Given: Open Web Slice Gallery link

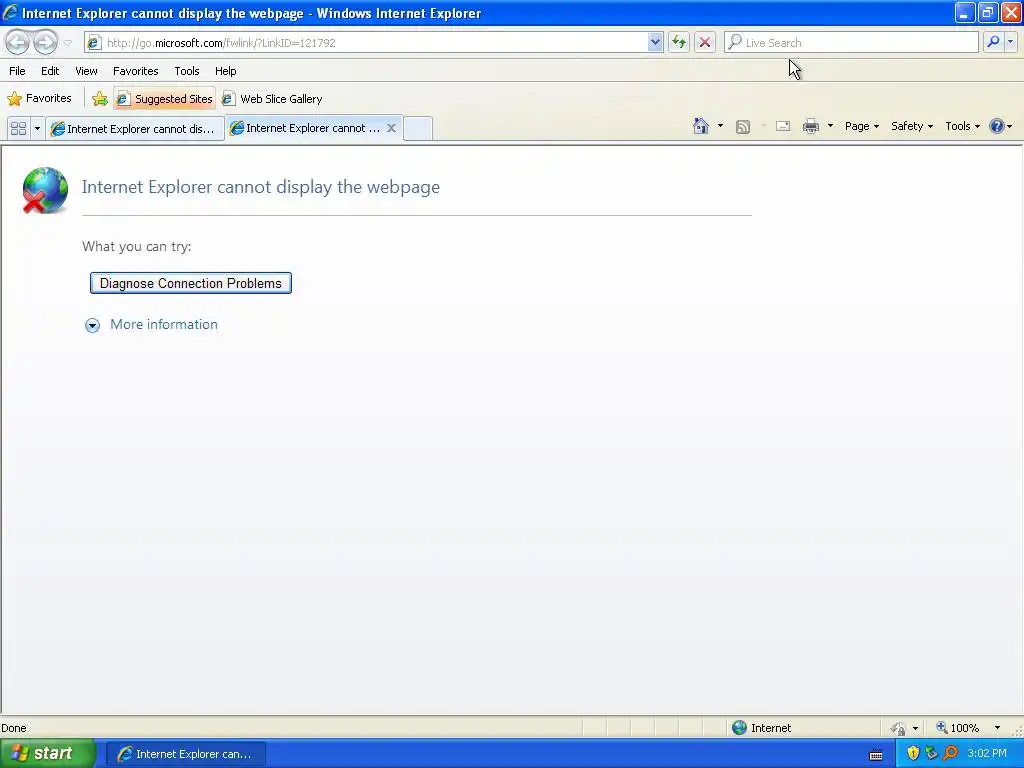Looking at the screenshot, I should (x=272, y=99).
